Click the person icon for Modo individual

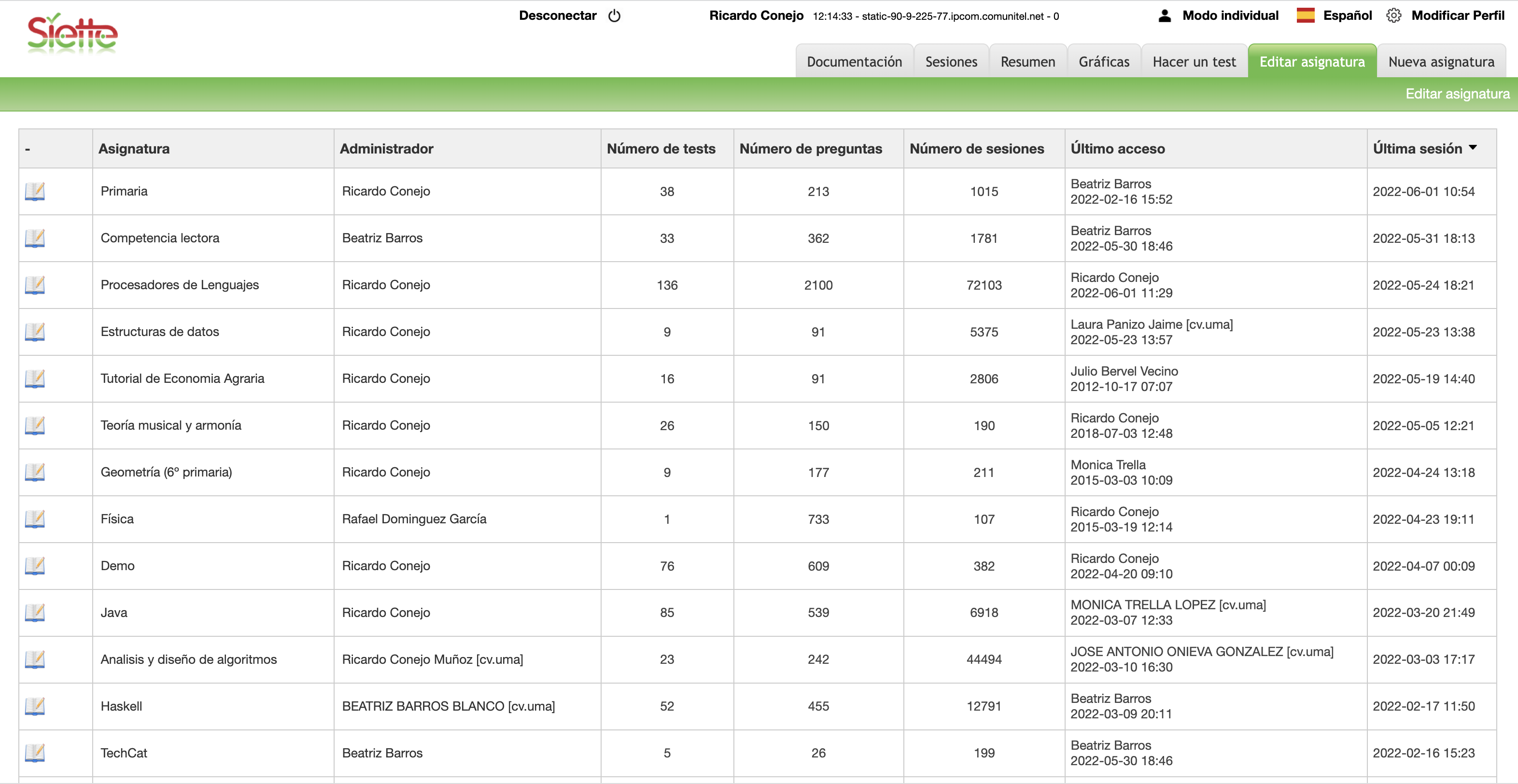point(1165,16)
